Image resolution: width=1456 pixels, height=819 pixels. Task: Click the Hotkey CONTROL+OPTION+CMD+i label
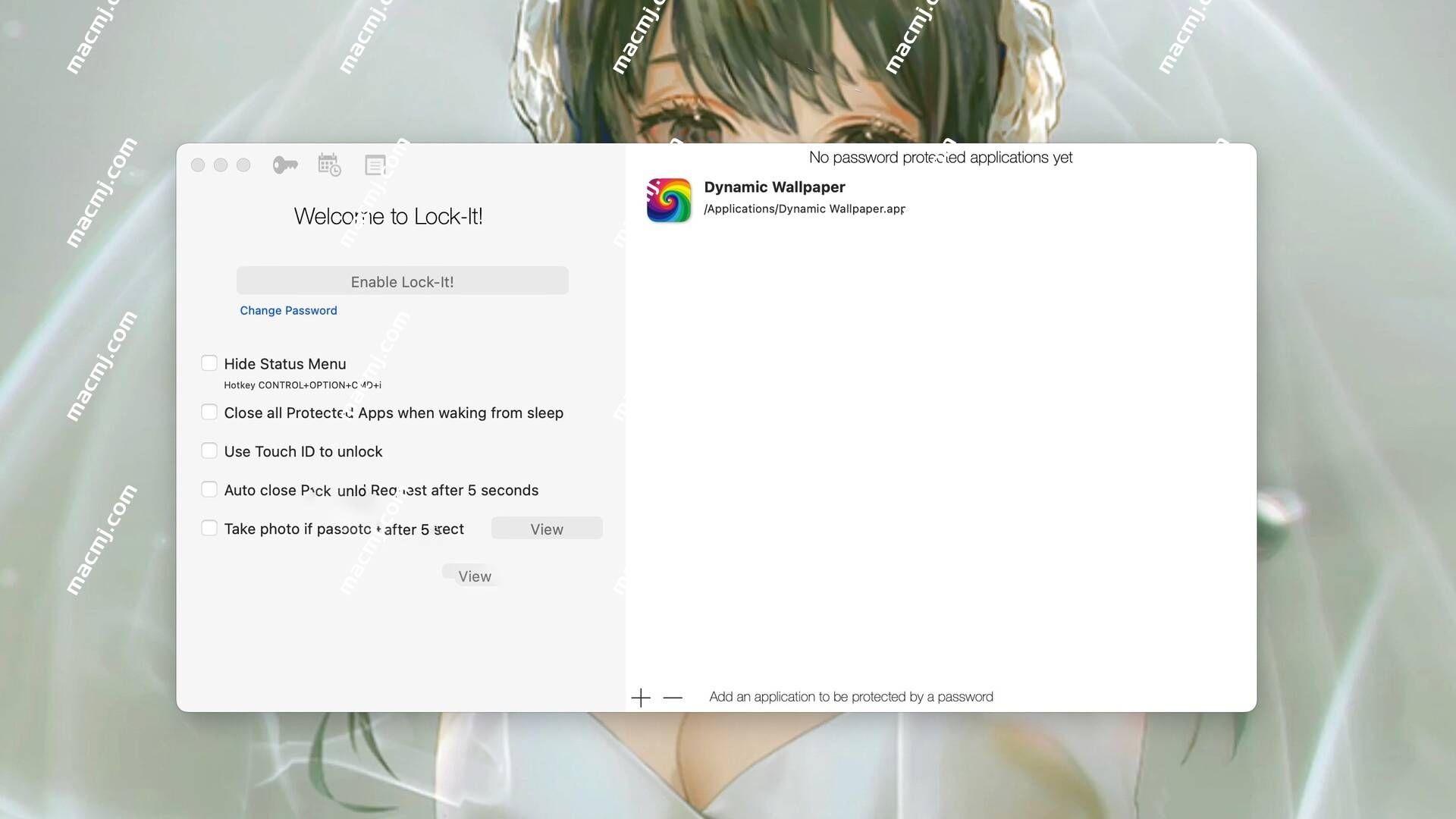click(303, 385)
